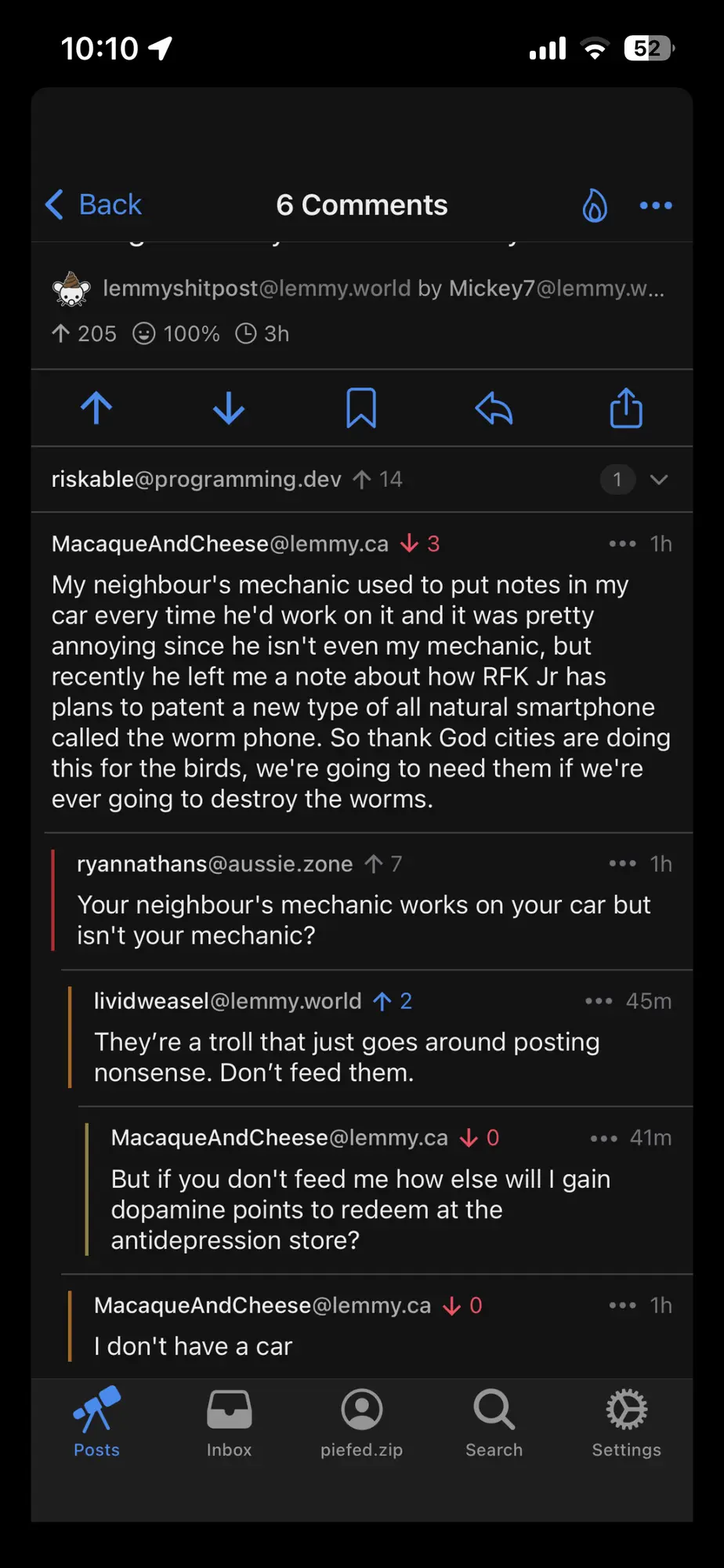
Task: Downvote the post with the down arrow
Action: coord(229,408)
